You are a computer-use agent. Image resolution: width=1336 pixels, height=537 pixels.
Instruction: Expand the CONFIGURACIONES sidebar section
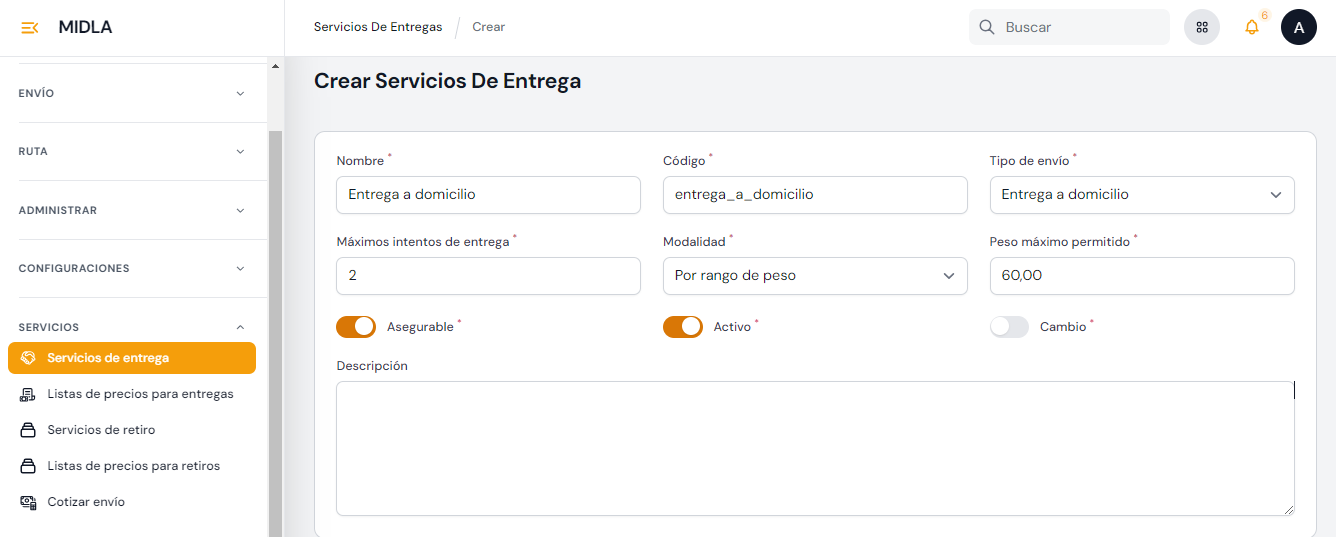tap(132, 268)
